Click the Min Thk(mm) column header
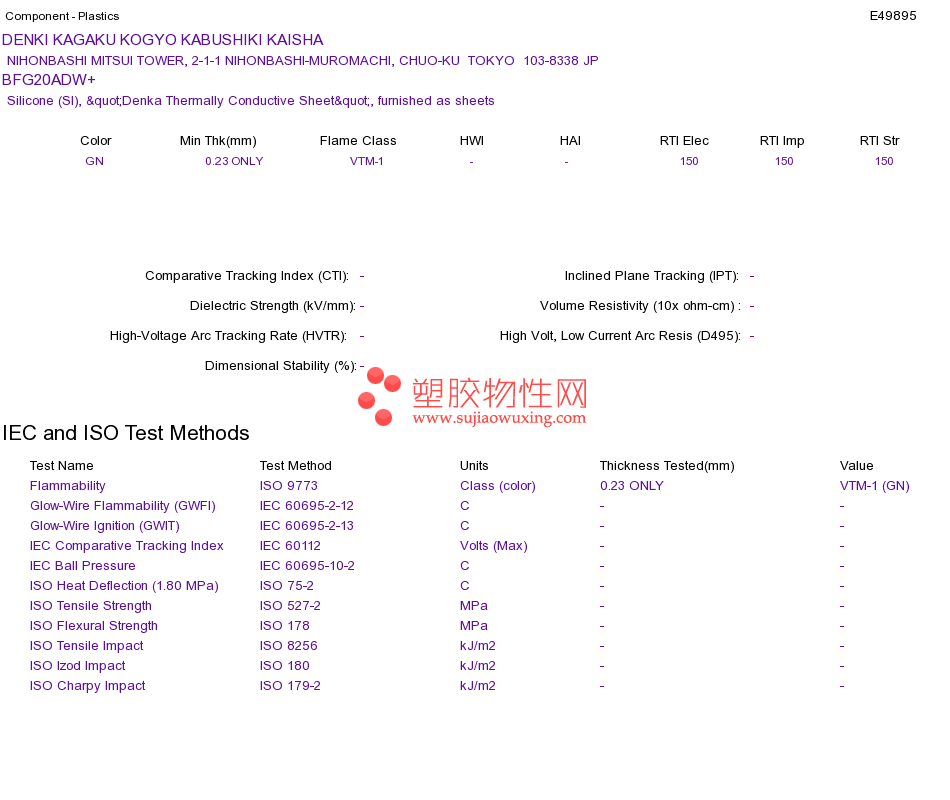This screenshot has height=800, width=950. 218,141
